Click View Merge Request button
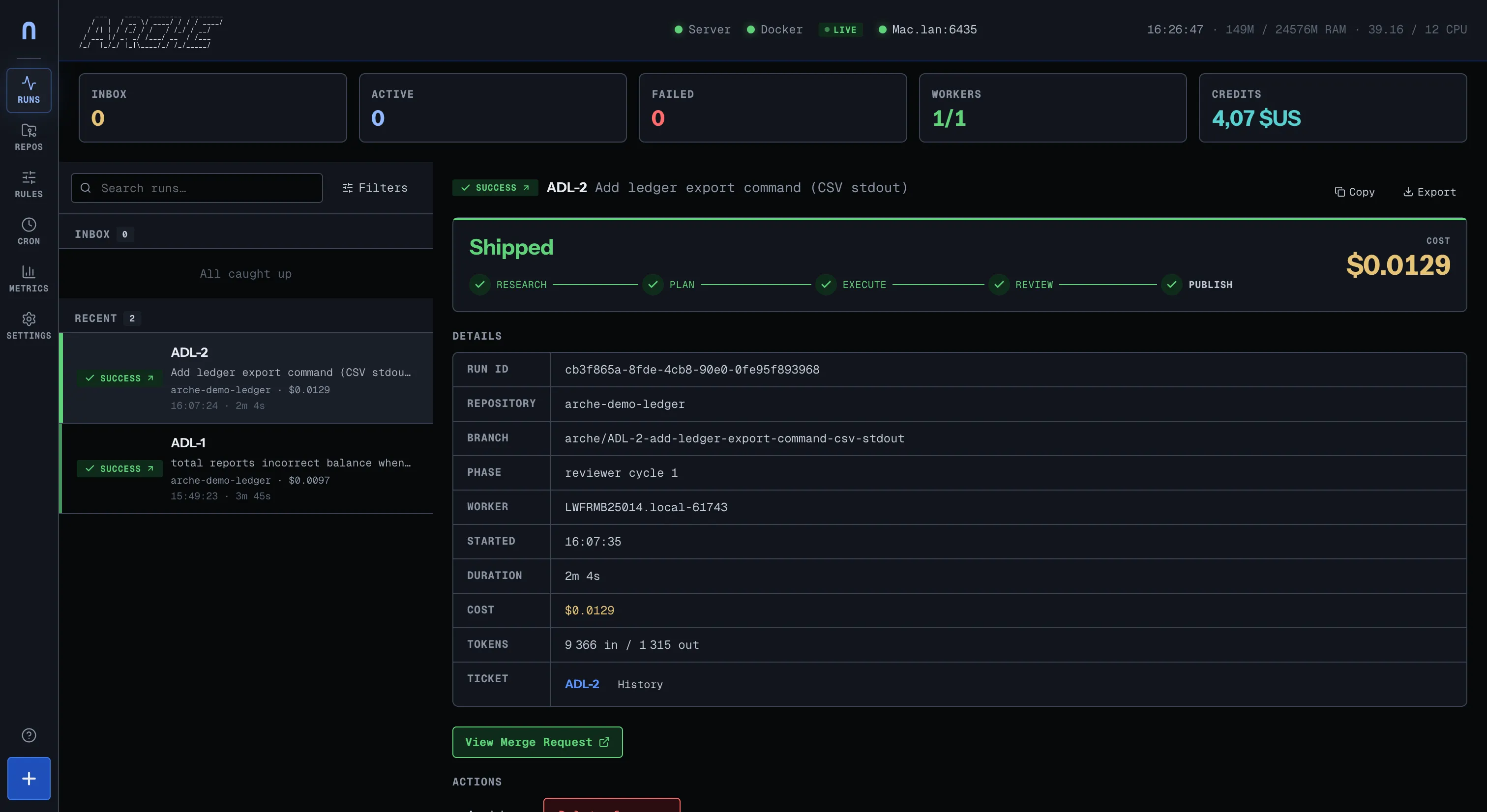Image resolution: width=1487 pixels, height=812 pixels. (537, 742)
